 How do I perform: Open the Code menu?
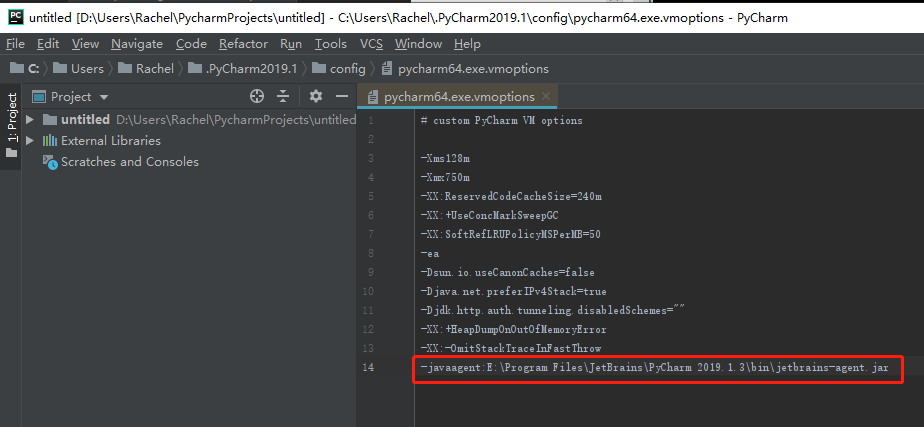[x=191, y=44]
